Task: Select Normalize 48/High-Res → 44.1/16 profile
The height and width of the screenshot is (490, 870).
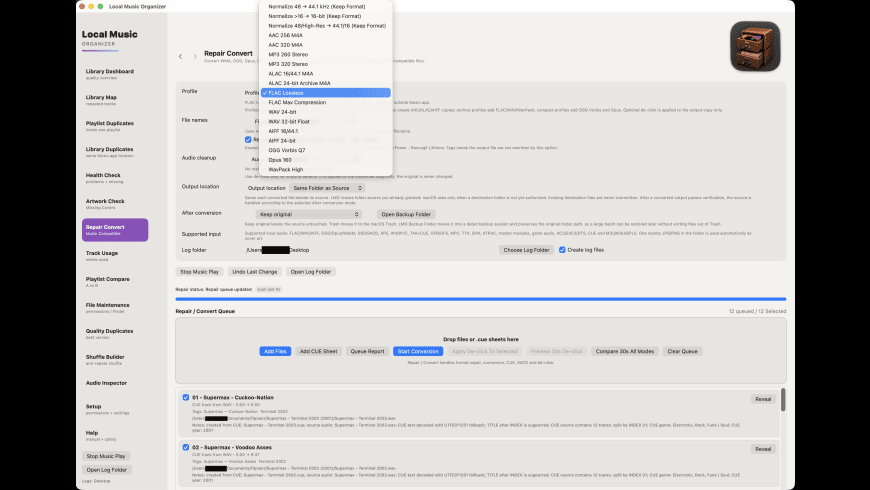Action: point(326,26)
